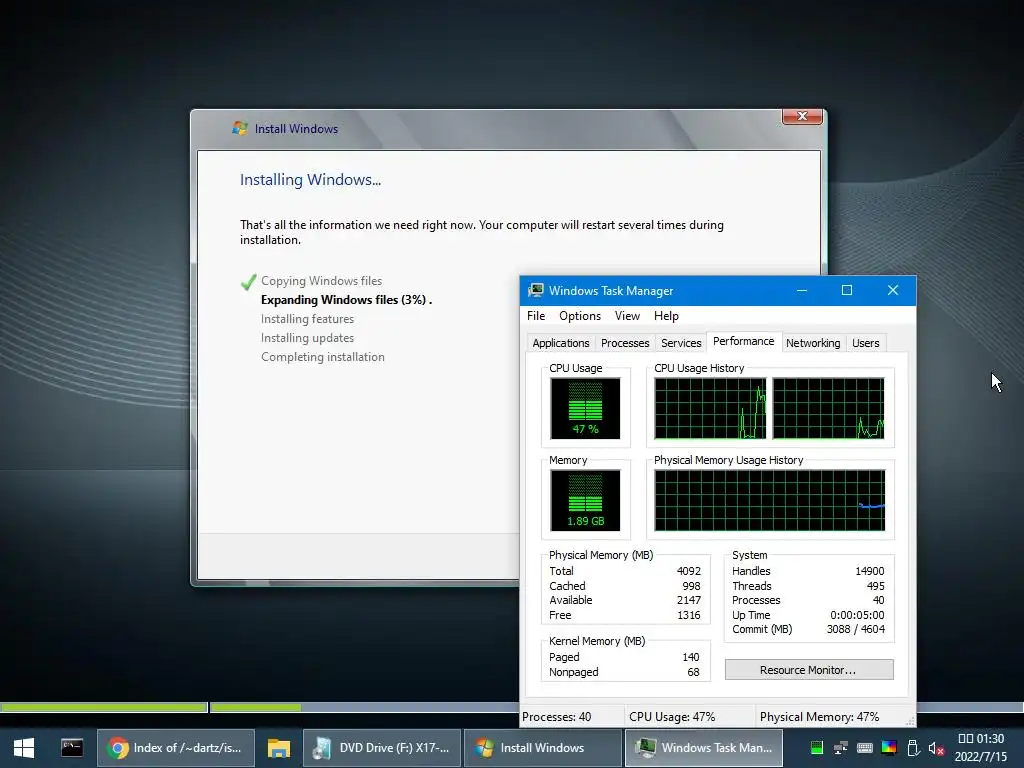Click the Kernel Nonpaged value 68
The height and width of the screenshot is (768, 1024).
click(693, 672)
